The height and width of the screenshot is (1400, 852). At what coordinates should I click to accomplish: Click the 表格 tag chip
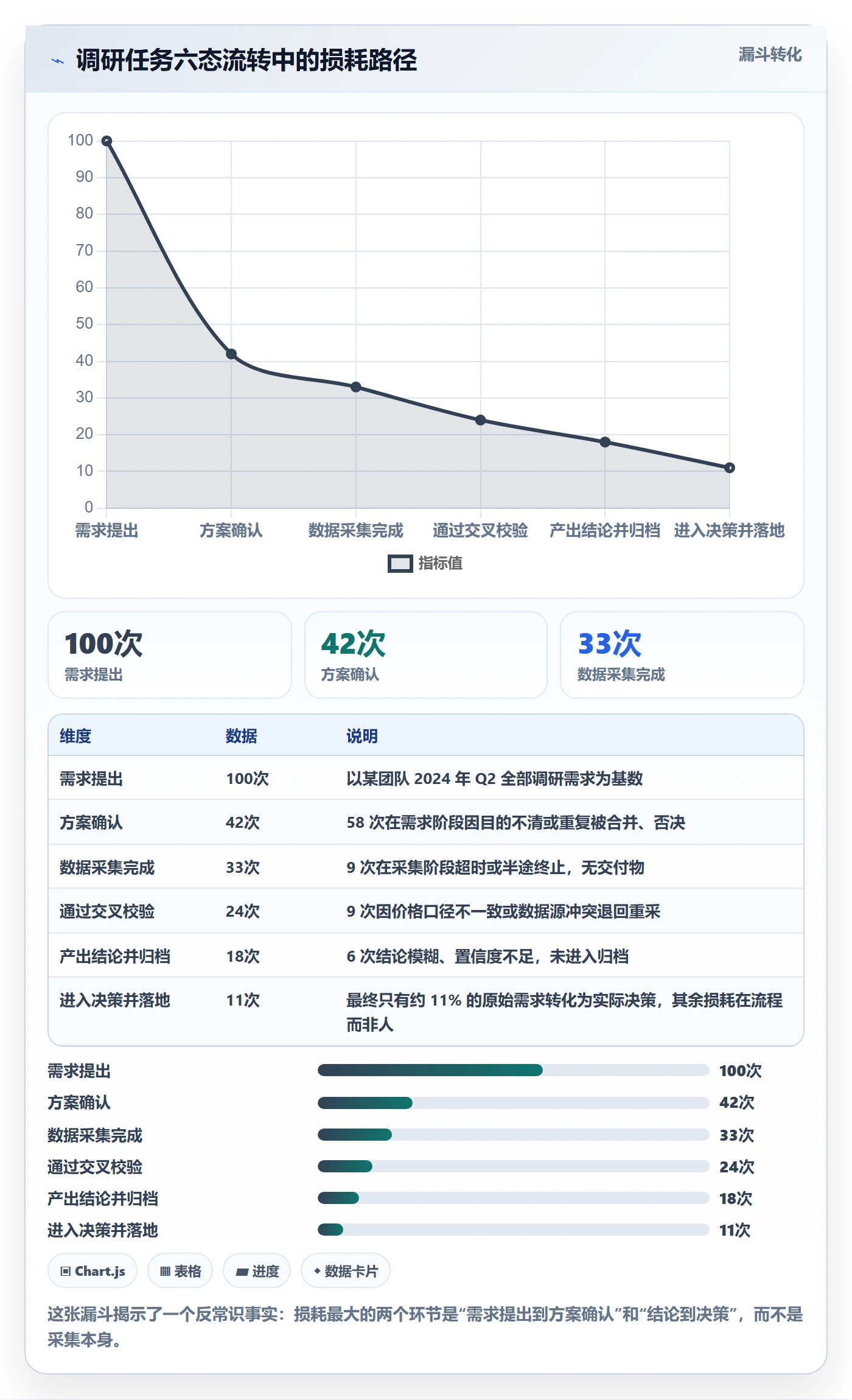click(x=180, y=1271)
